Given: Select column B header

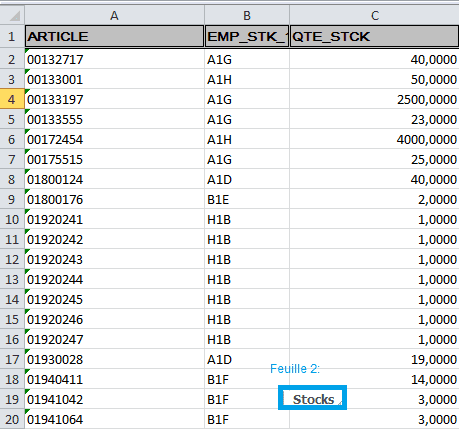Looking at the screenshot, I should point(247,15).
